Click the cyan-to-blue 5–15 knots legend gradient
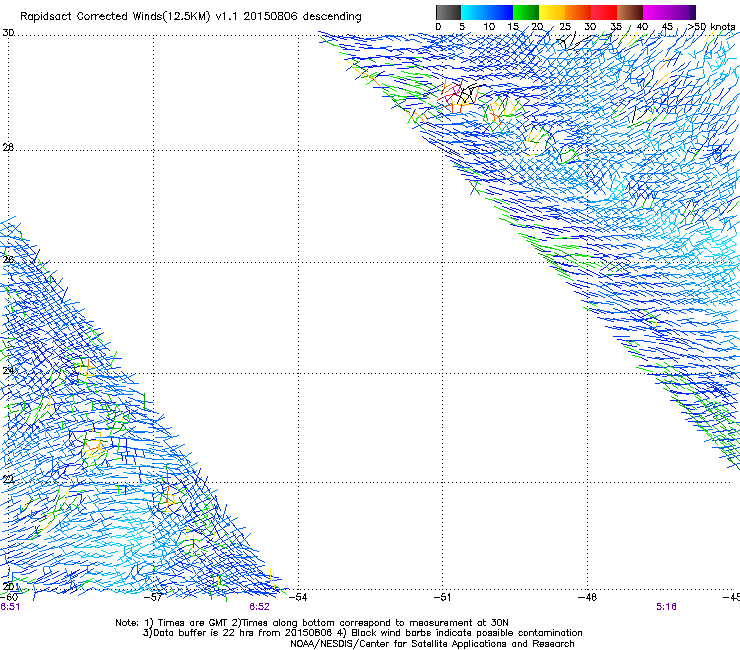 tap(487, 12)
